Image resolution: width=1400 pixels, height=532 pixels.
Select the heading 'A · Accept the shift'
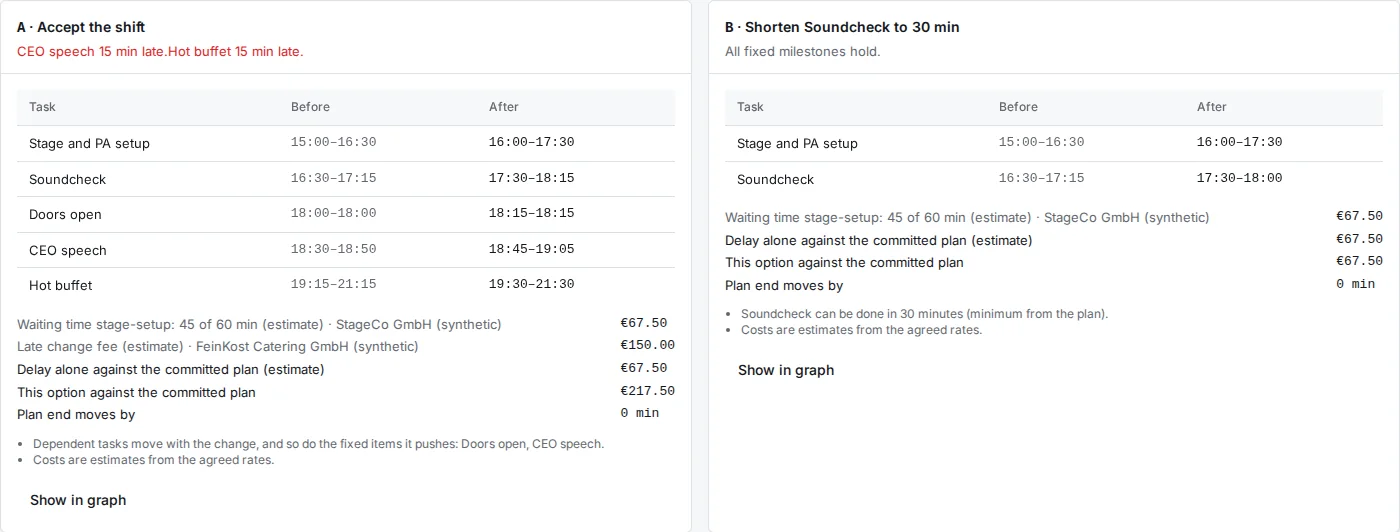click(x=81, y=27)
